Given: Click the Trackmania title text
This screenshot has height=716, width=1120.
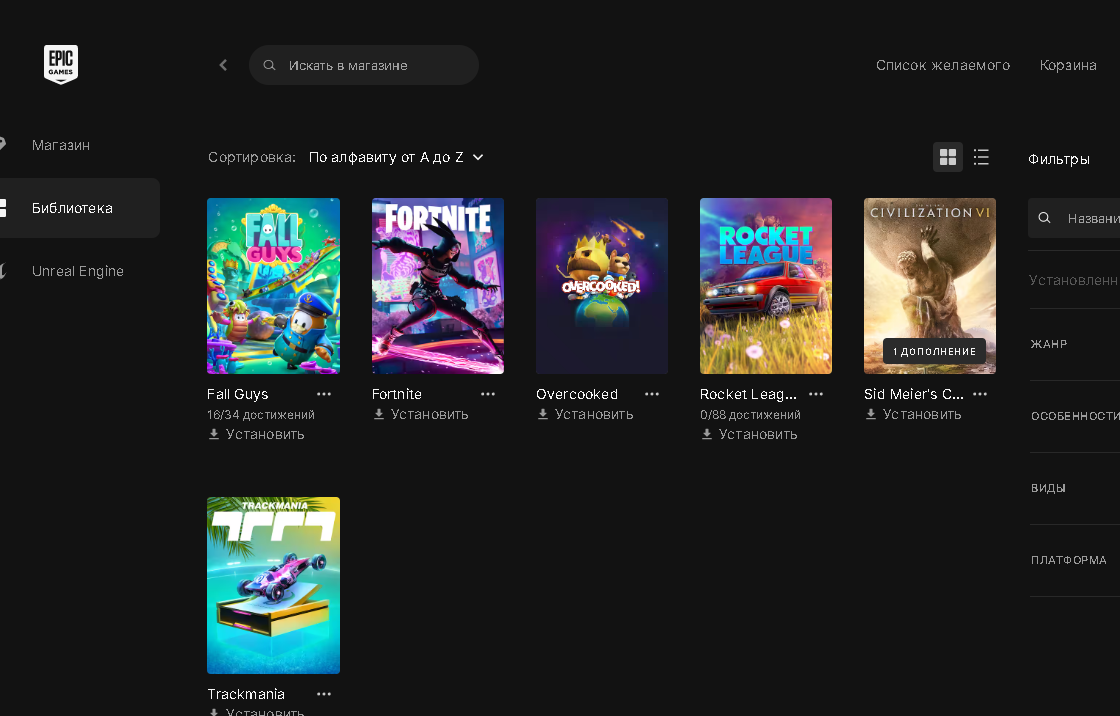Looking at the screenshot, I should coord(246,694).
